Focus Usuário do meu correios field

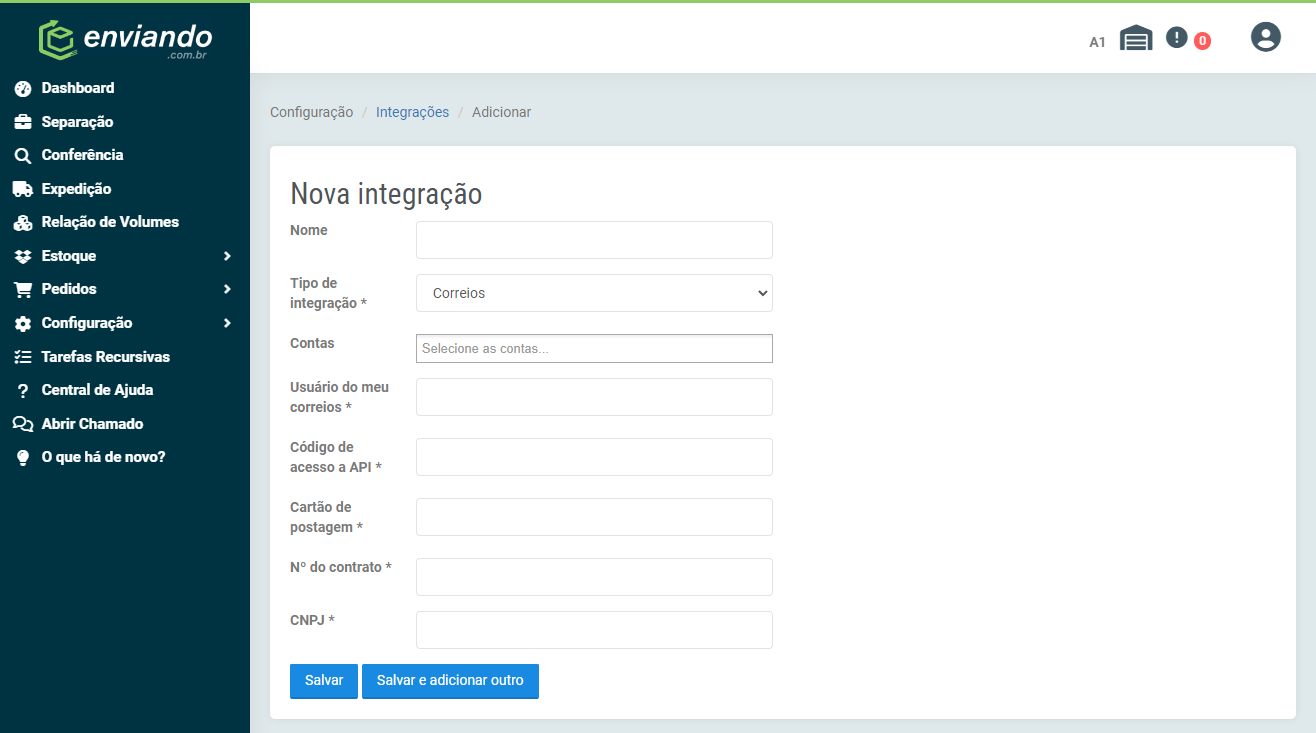click(594, 397)
